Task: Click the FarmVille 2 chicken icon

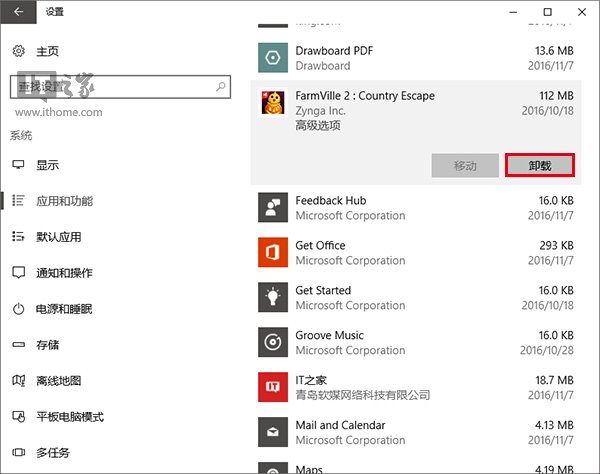Action: (x=273, y=103)
